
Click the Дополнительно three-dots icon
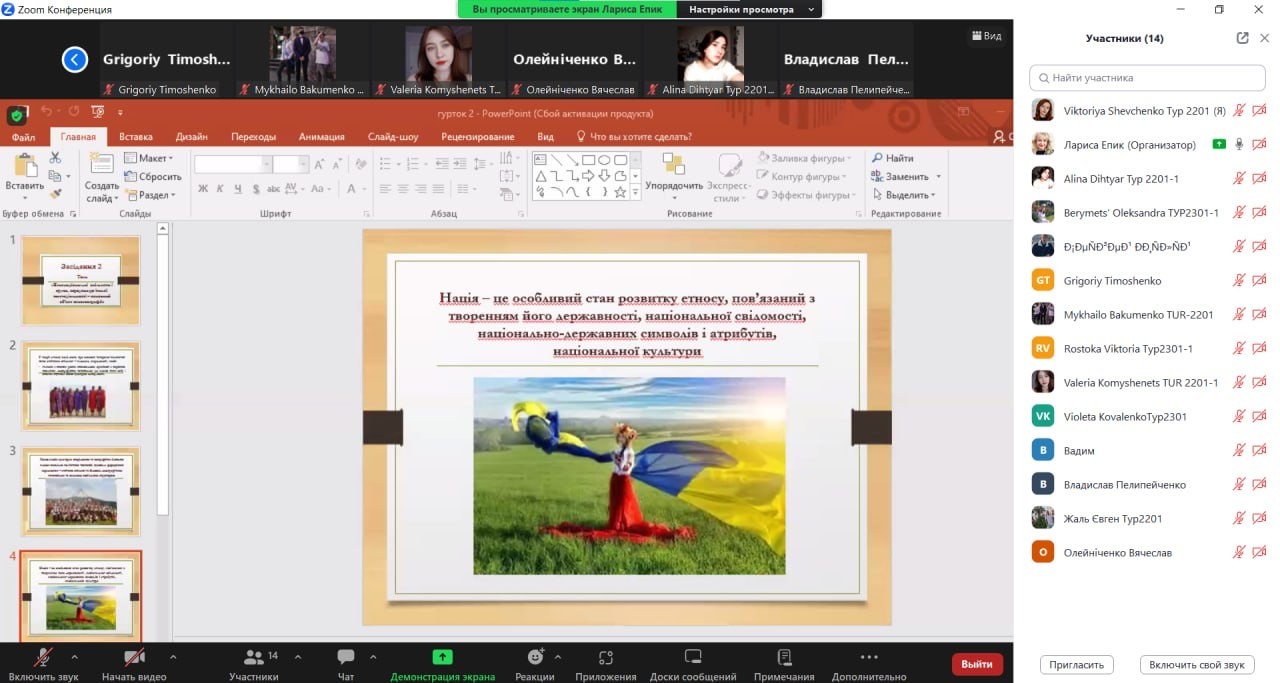(868, 657)
